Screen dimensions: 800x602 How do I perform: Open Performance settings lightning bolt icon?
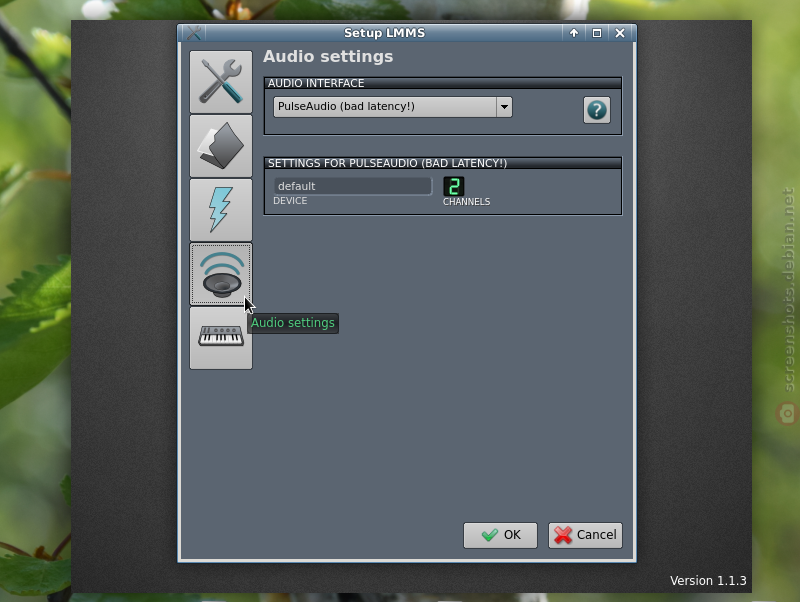click(221, 210)
